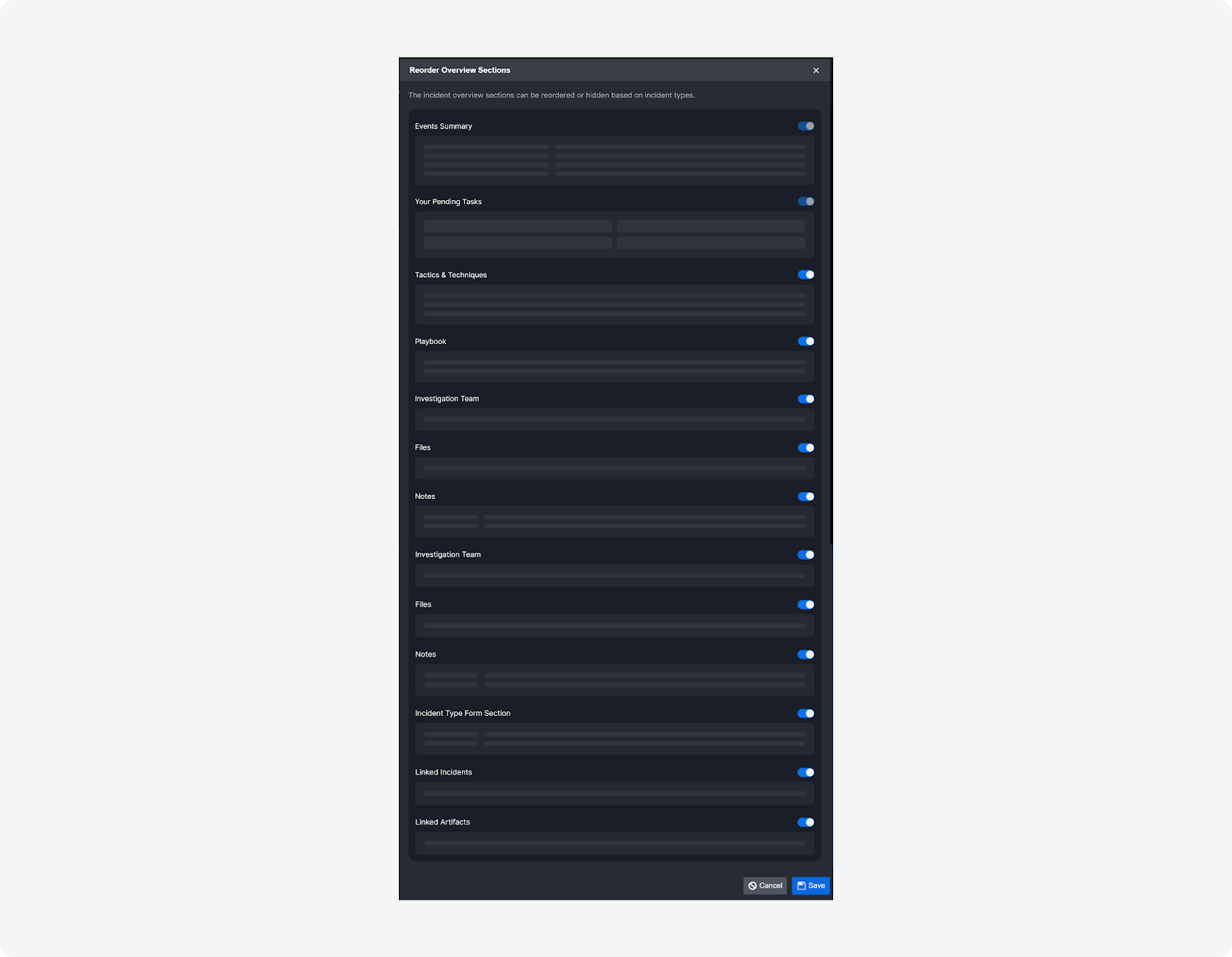Image resolution: width=1232 pixels, height=957 pixels.
Task: Select the Events Summary label
Action: tap(444, 126)
